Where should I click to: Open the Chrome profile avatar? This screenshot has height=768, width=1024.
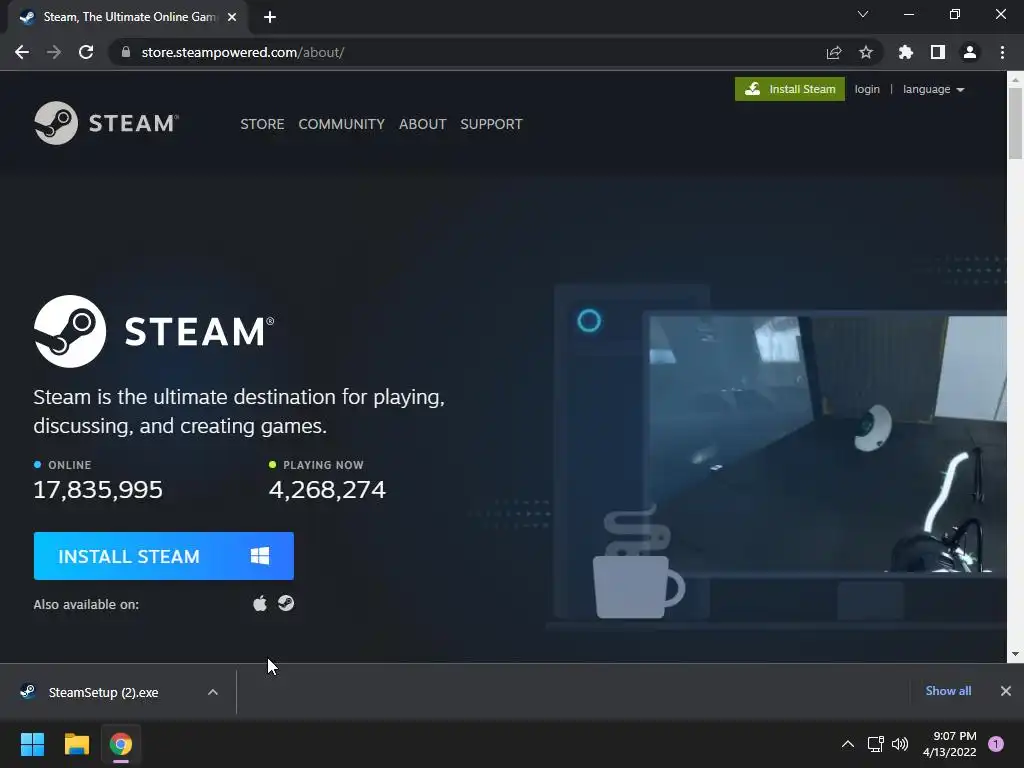click(x=970, y=52)
